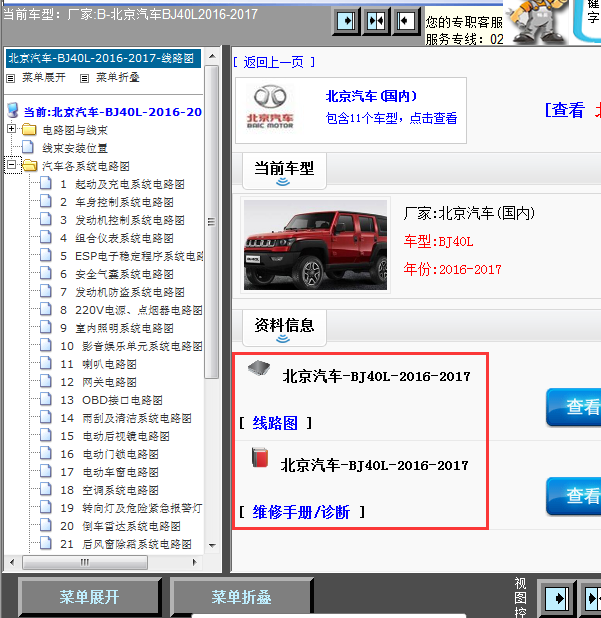The width and height of the screenshot is (601, 618).
Task: Click page icon of 11 喇叭电路图
Action: 46,363
